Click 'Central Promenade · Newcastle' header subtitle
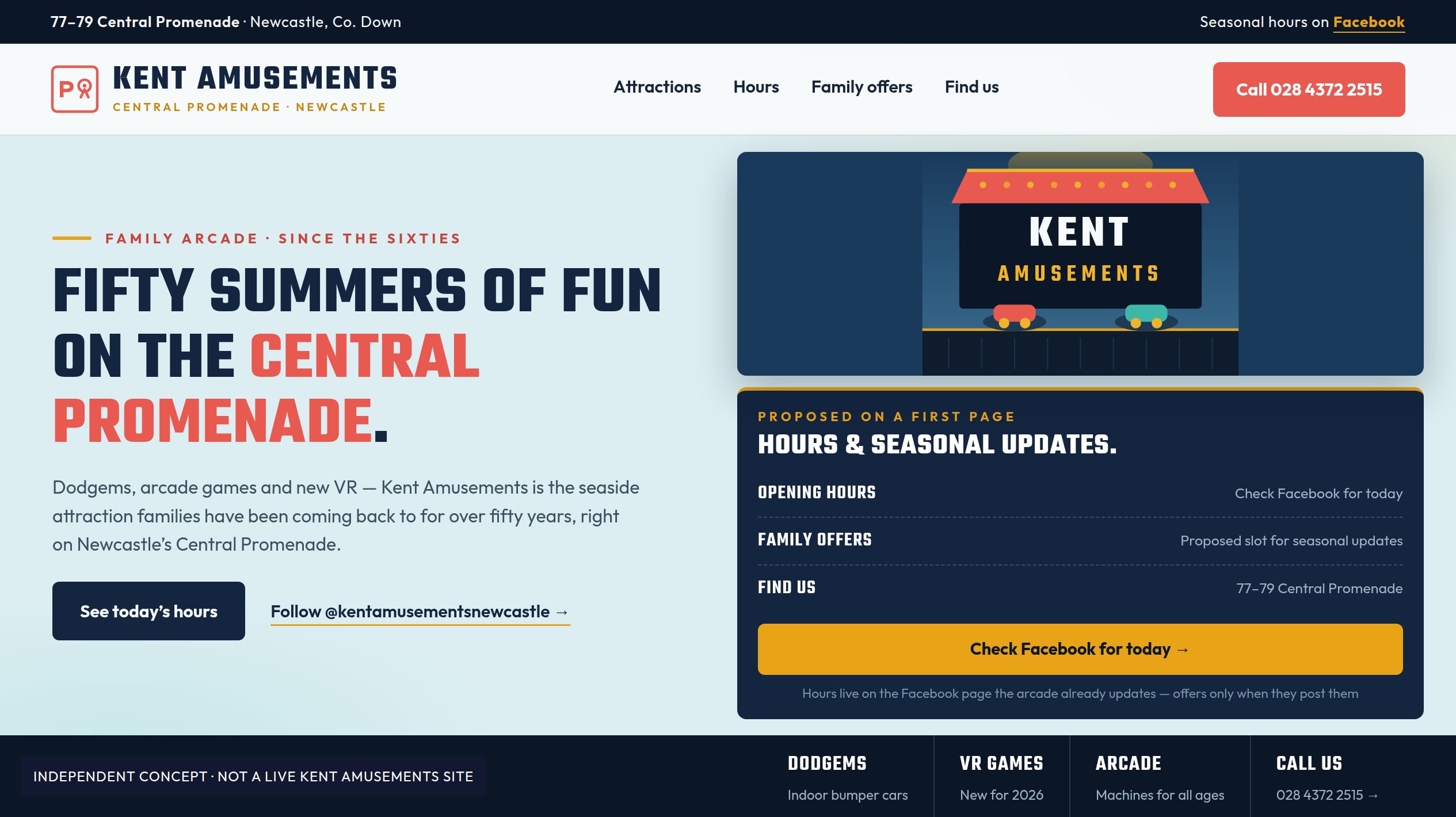The width and height of the screenshot is (1456, 817). [x=249, y=107]
